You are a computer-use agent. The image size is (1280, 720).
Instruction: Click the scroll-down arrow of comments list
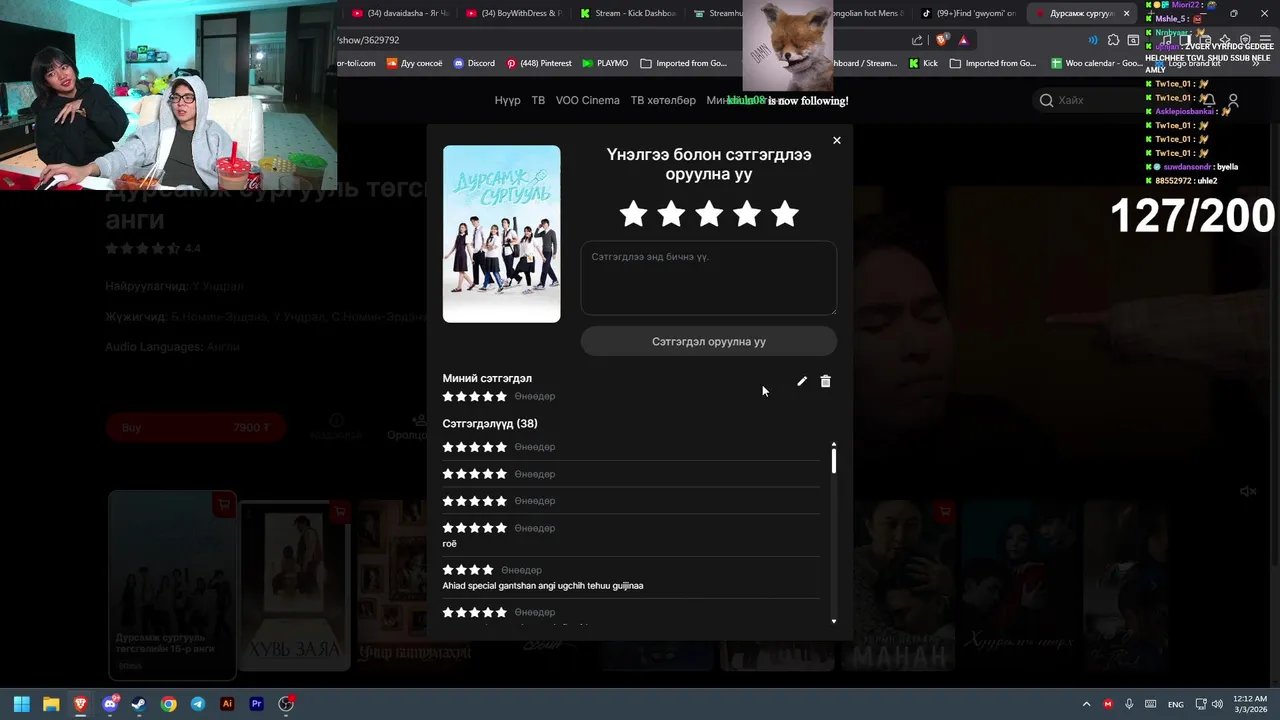tap(833, 621)
